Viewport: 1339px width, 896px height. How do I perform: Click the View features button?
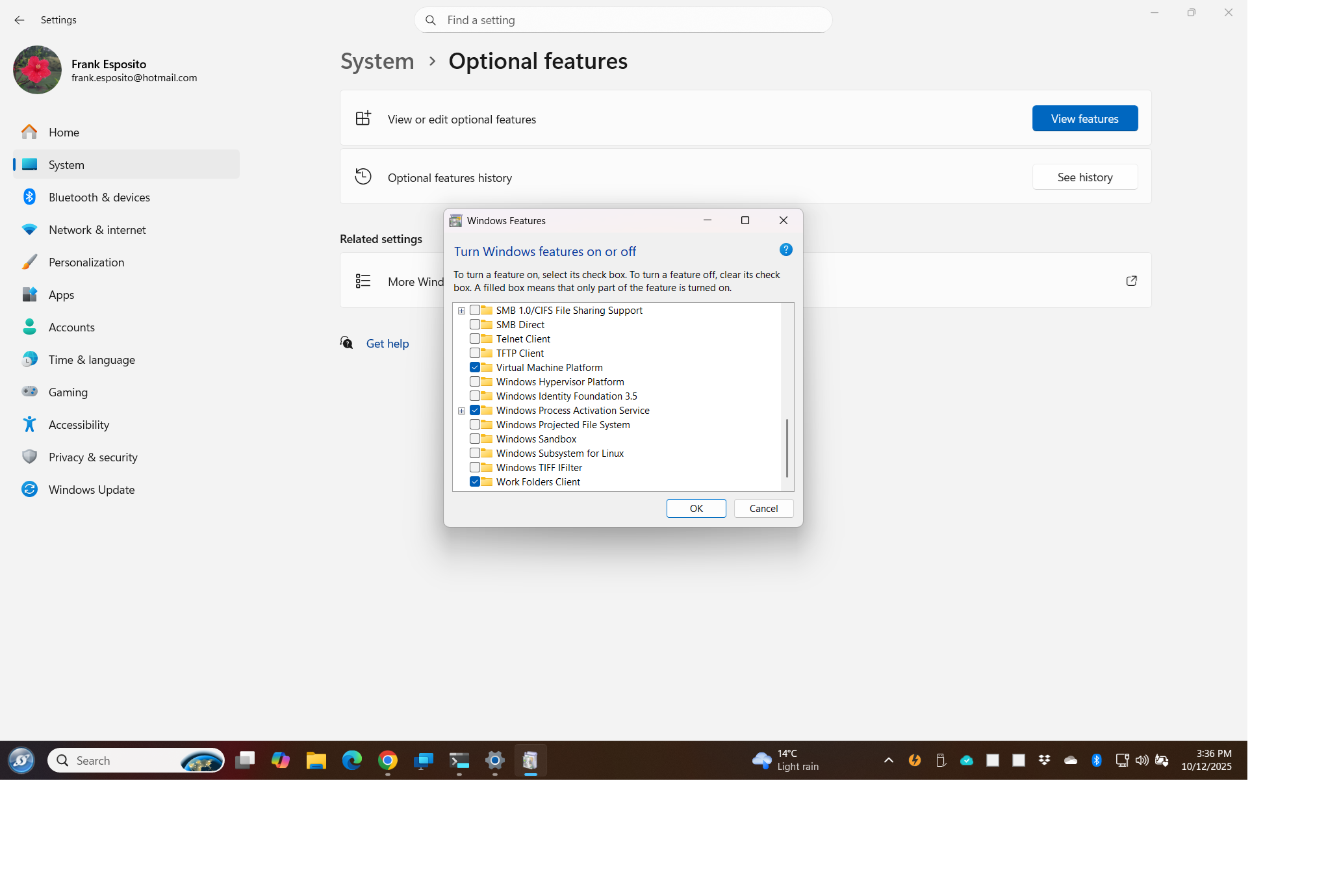(x=1084, y=118)
